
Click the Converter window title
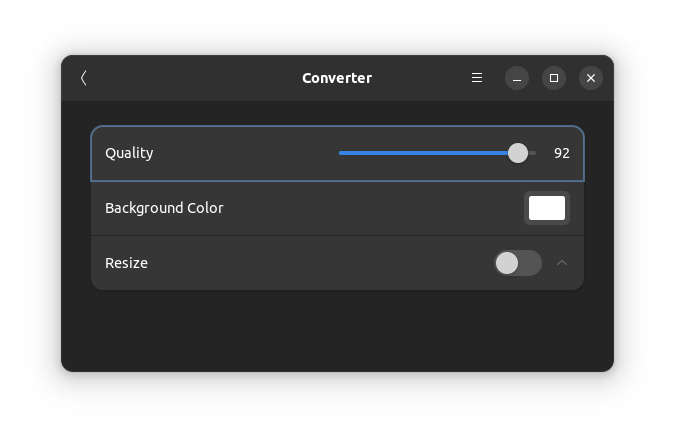[x=337, y=78]
